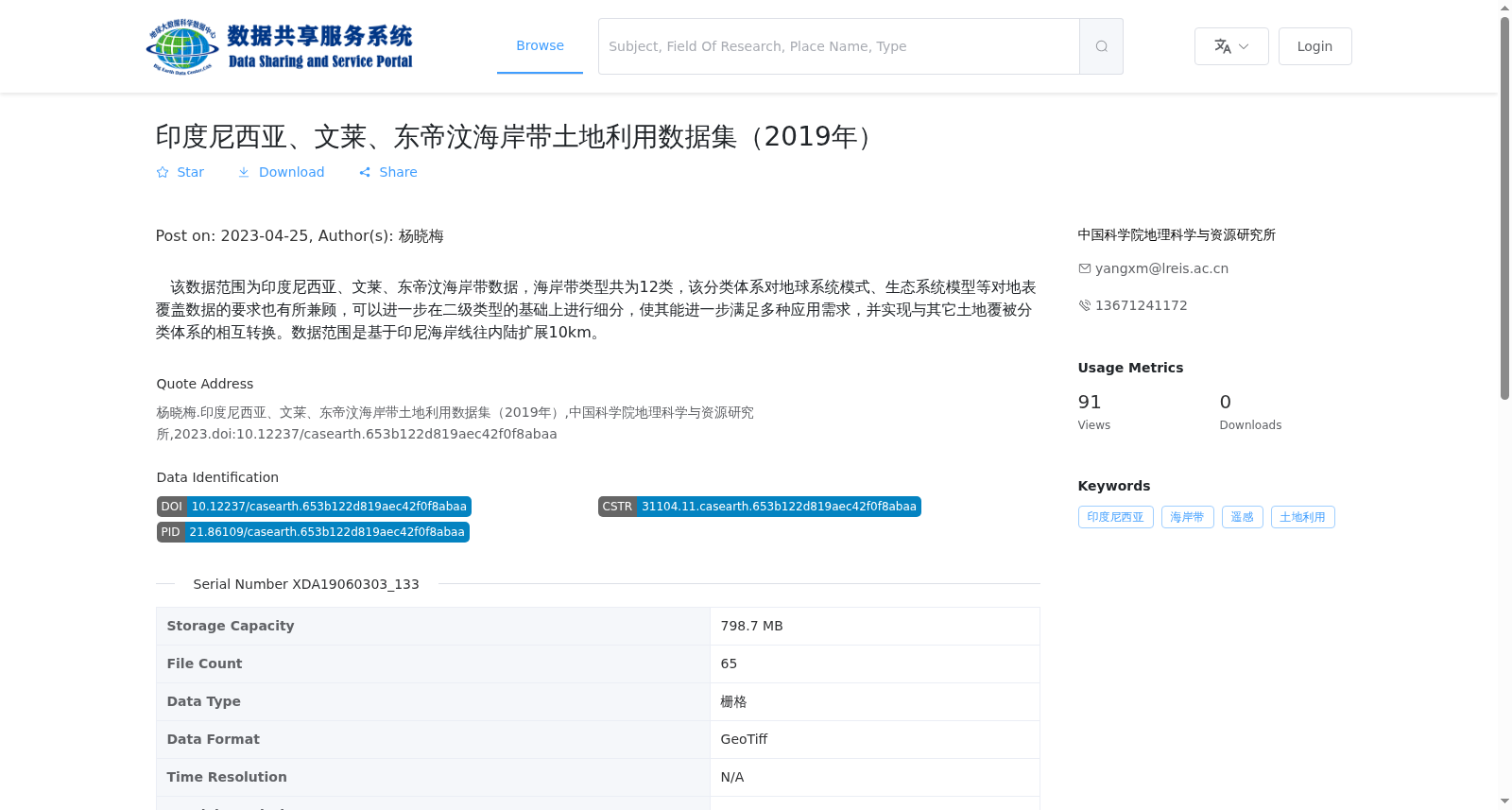Click the Data Format row label

point(213,739)
